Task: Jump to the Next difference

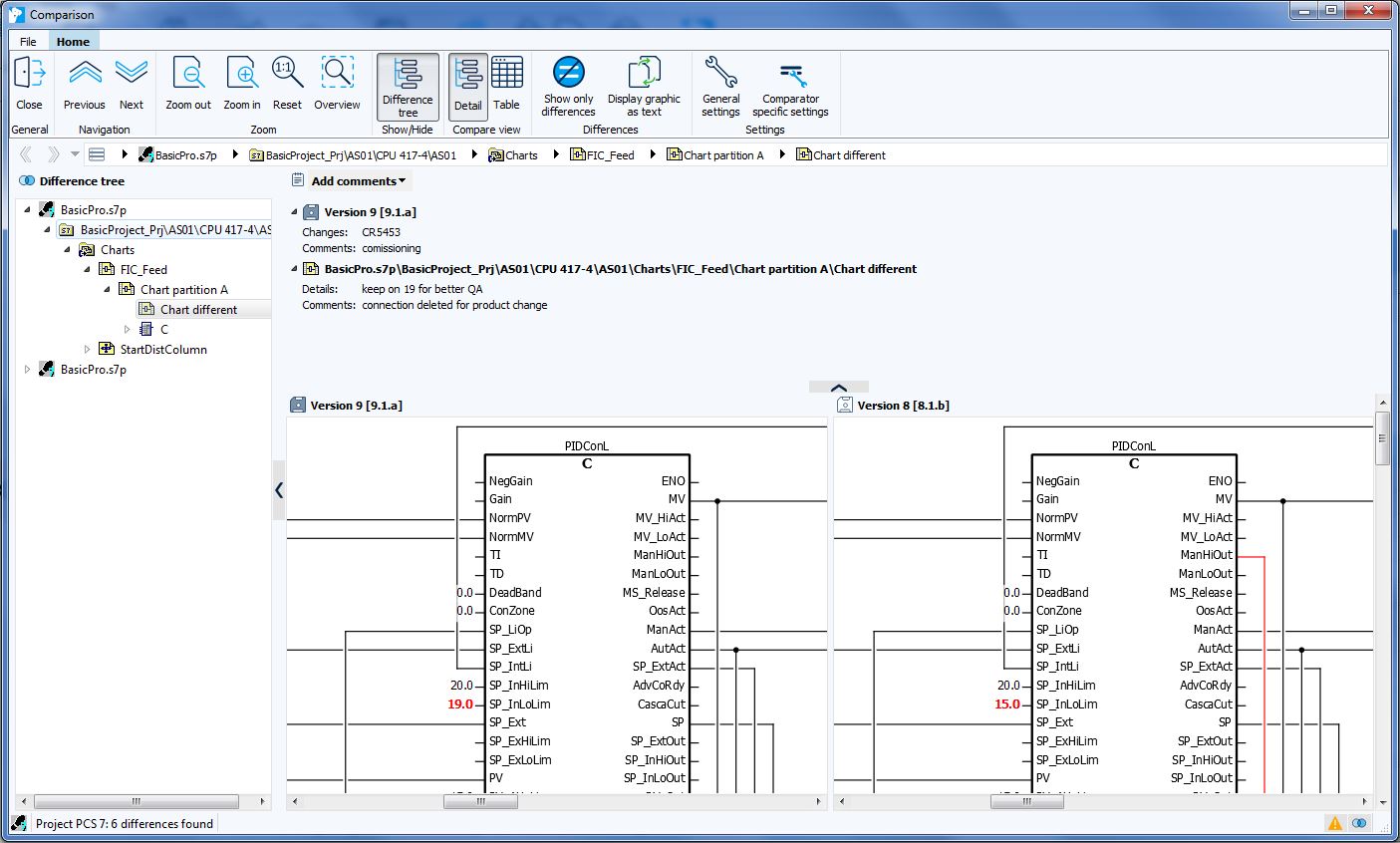Action: pyautogui.click(x=132, y=73)
